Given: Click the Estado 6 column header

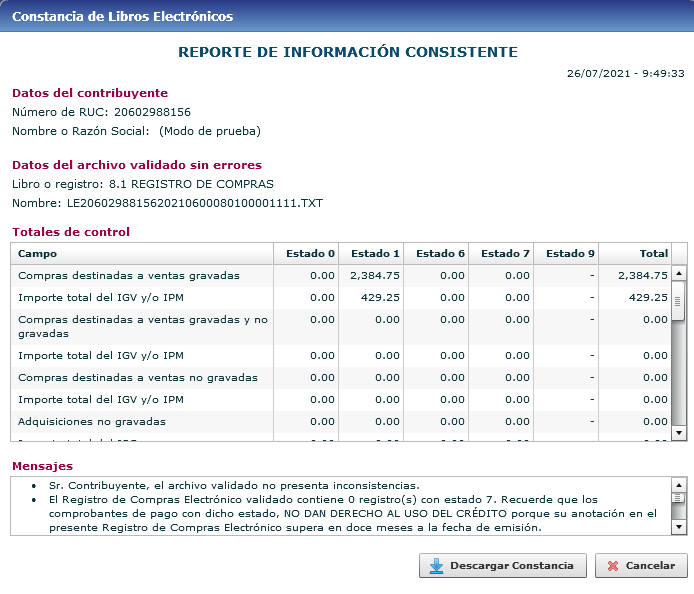Looking at the screenshot, I should 436,254.
